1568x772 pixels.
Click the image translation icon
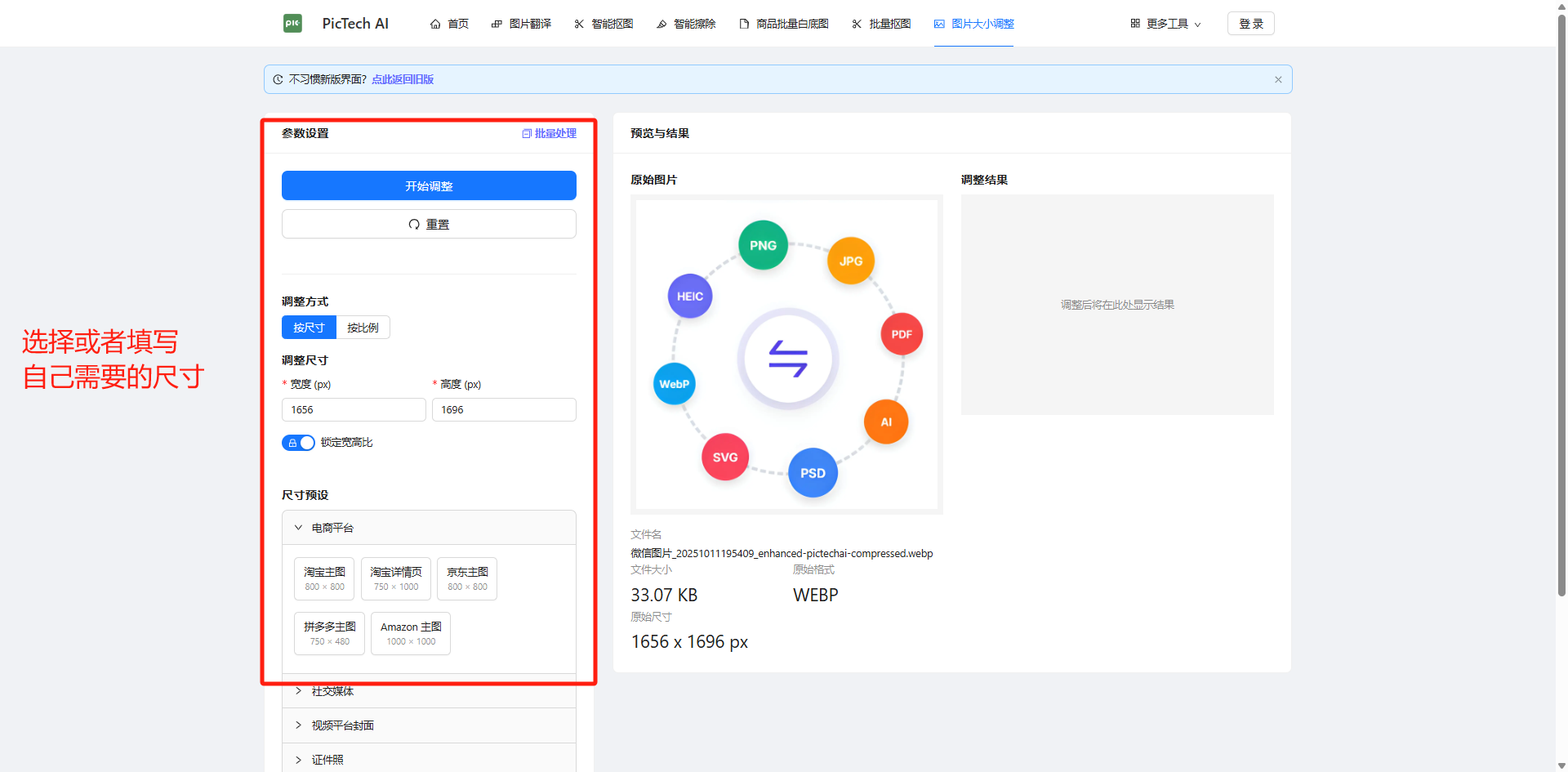497,25
